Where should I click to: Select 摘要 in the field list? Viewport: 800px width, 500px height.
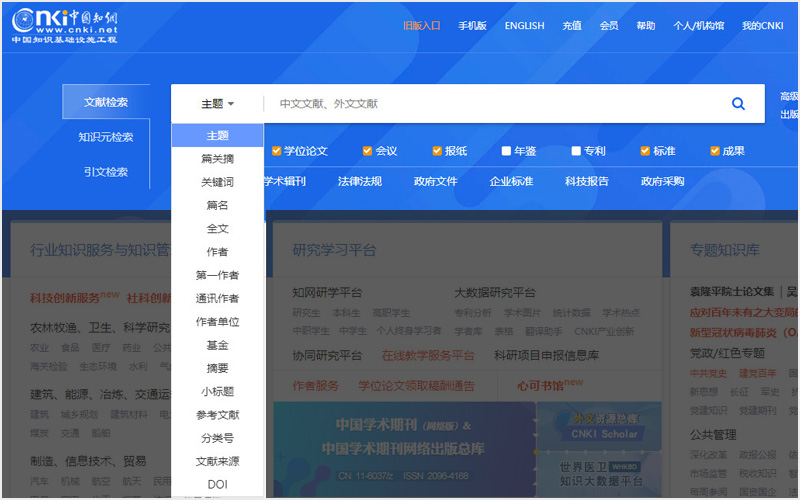pyautogui.click(x=217, y=368)
